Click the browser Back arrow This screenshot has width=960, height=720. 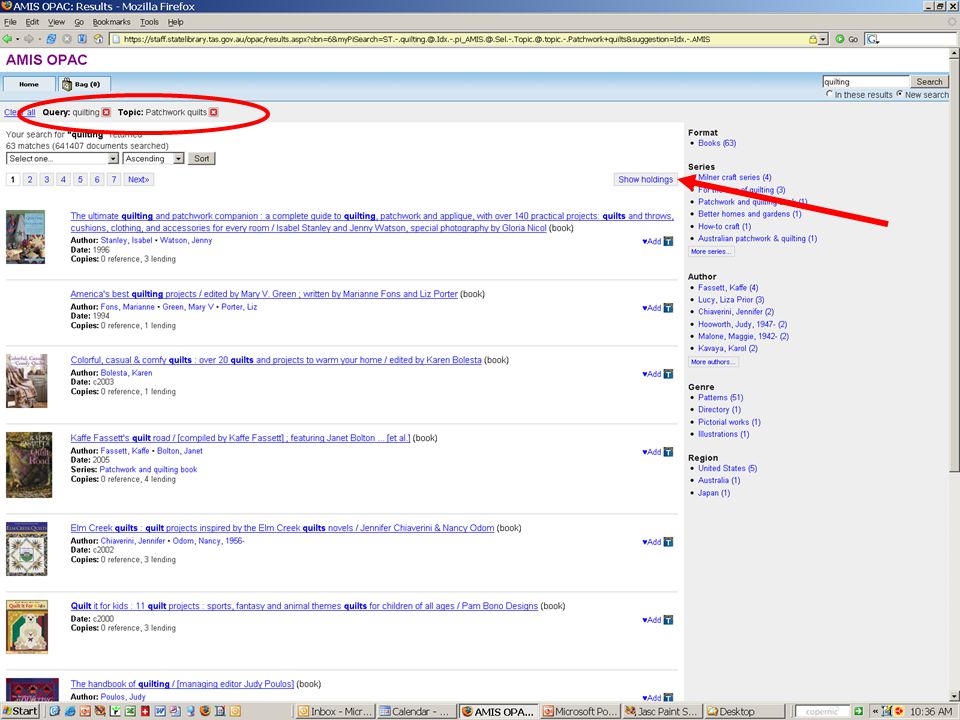[x=7, y=39]
